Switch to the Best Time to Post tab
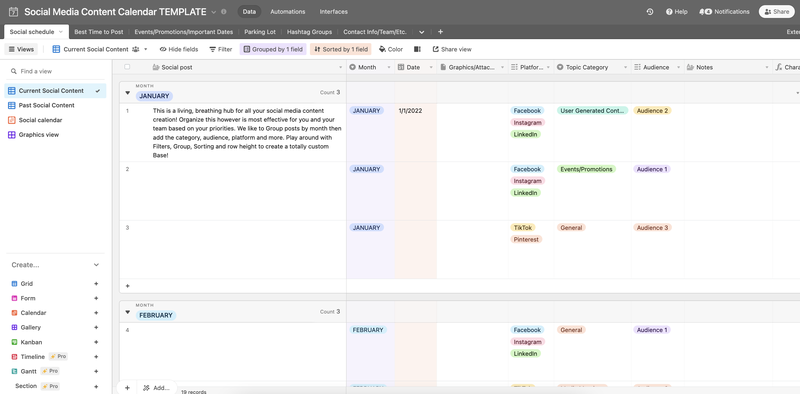Viewport: 800px width, 394px height. (99, 32)
